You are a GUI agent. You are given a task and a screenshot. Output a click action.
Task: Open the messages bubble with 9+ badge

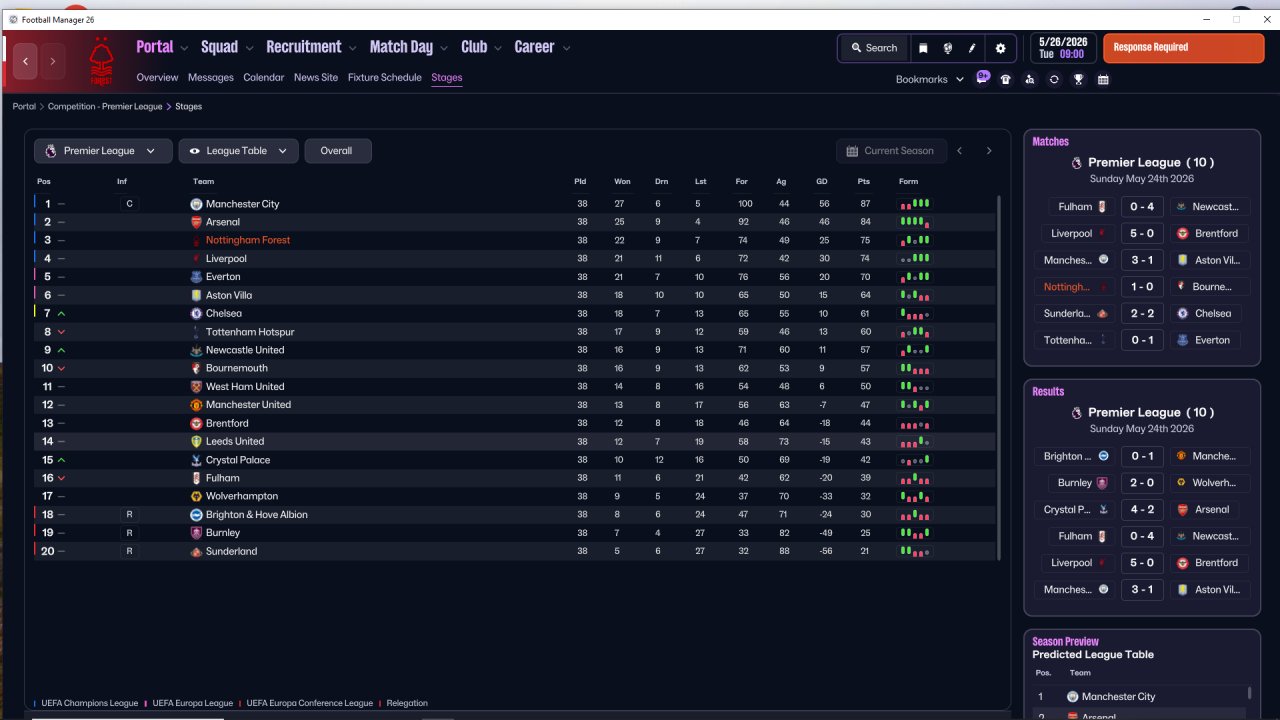point(982,79)
